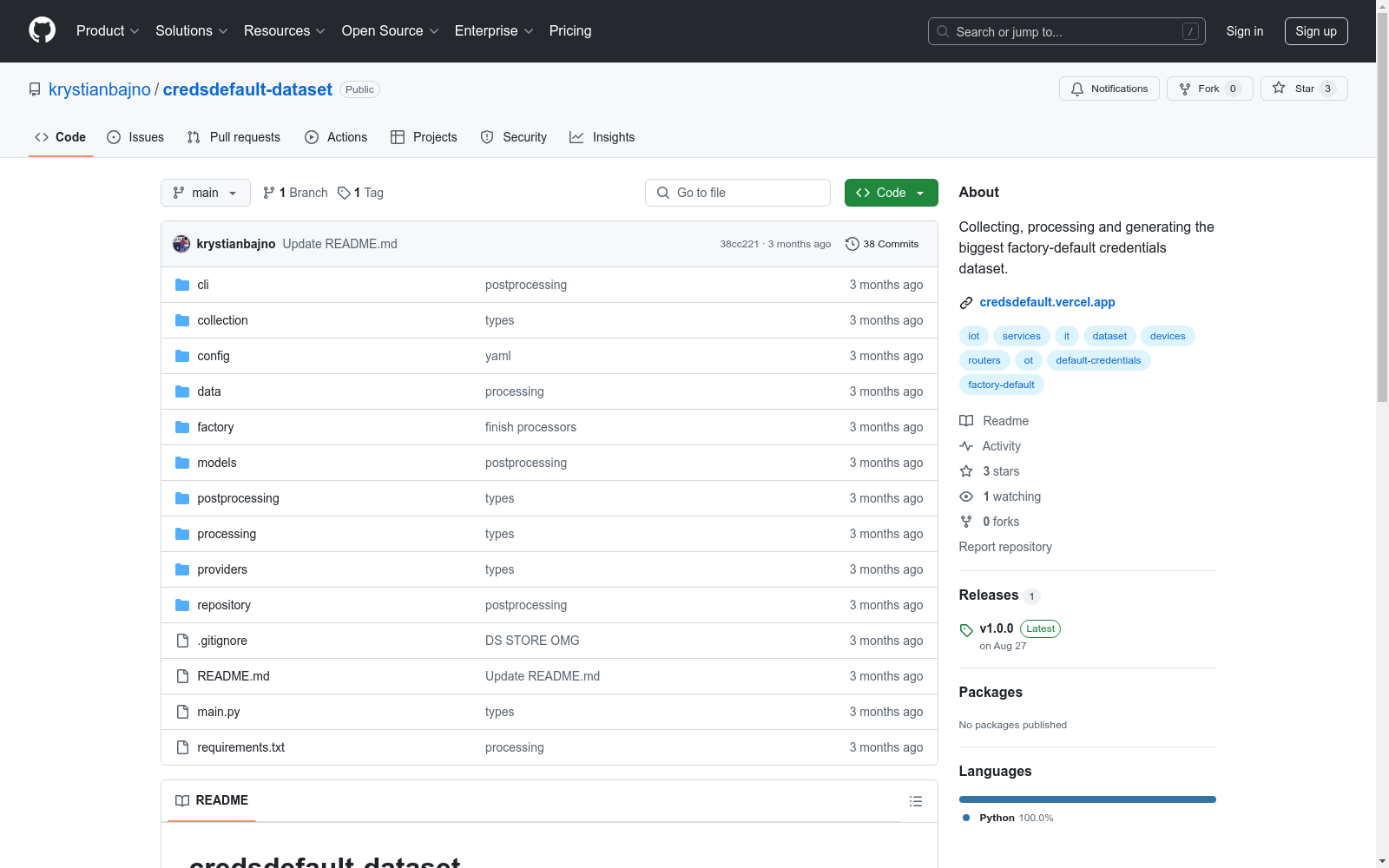This screenshot has width=1389, height=868.
Task: Click the collection folder icon
Action: coord(182,320)
